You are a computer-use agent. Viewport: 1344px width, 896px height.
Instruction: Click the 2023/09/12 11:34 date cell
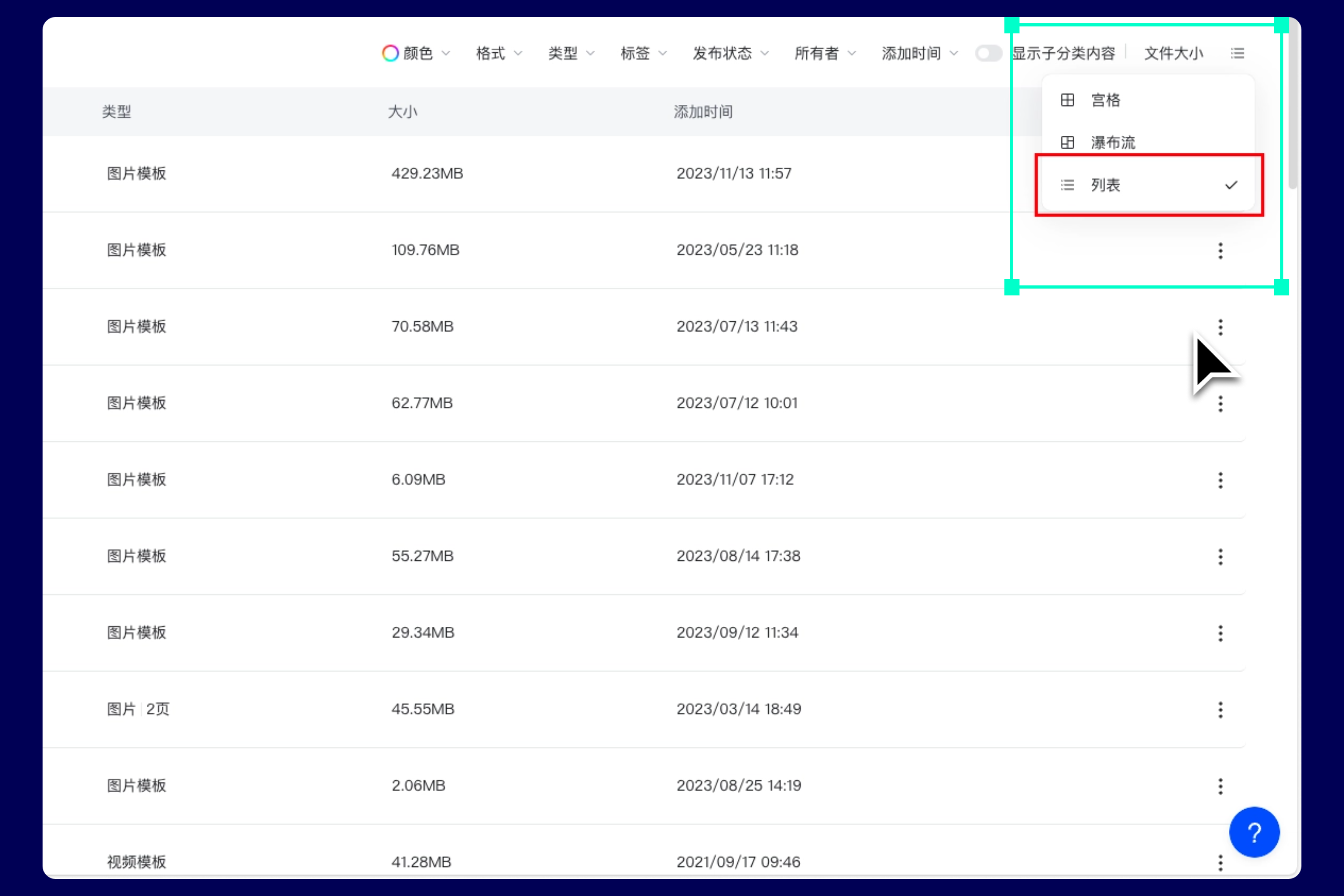[737, 633]
